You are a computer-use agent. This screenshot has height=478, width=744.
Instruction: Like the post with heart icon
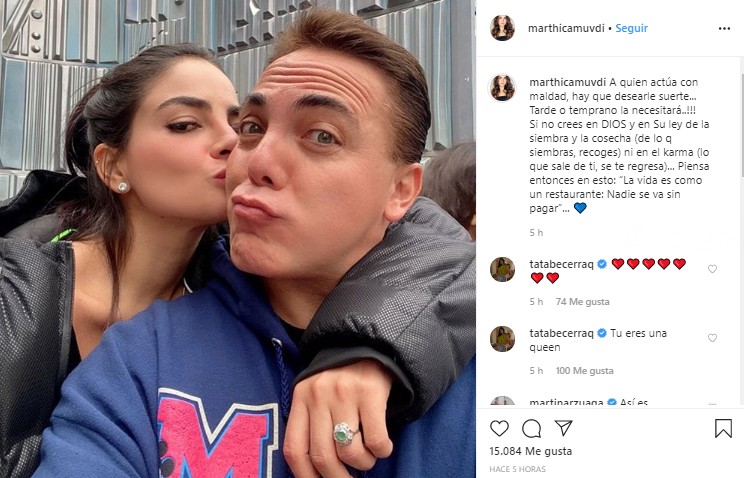coord(499,428)
